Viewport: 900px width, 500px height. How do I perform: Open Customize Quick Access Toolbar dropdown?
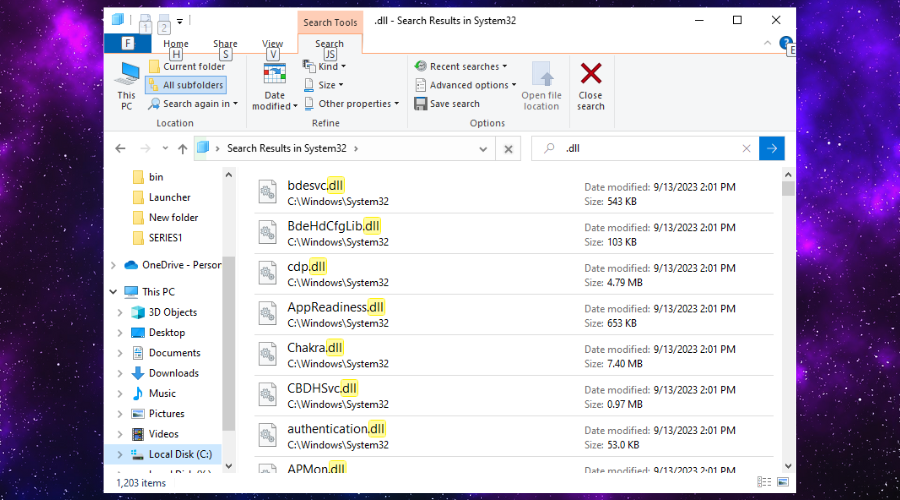(180, 21)
